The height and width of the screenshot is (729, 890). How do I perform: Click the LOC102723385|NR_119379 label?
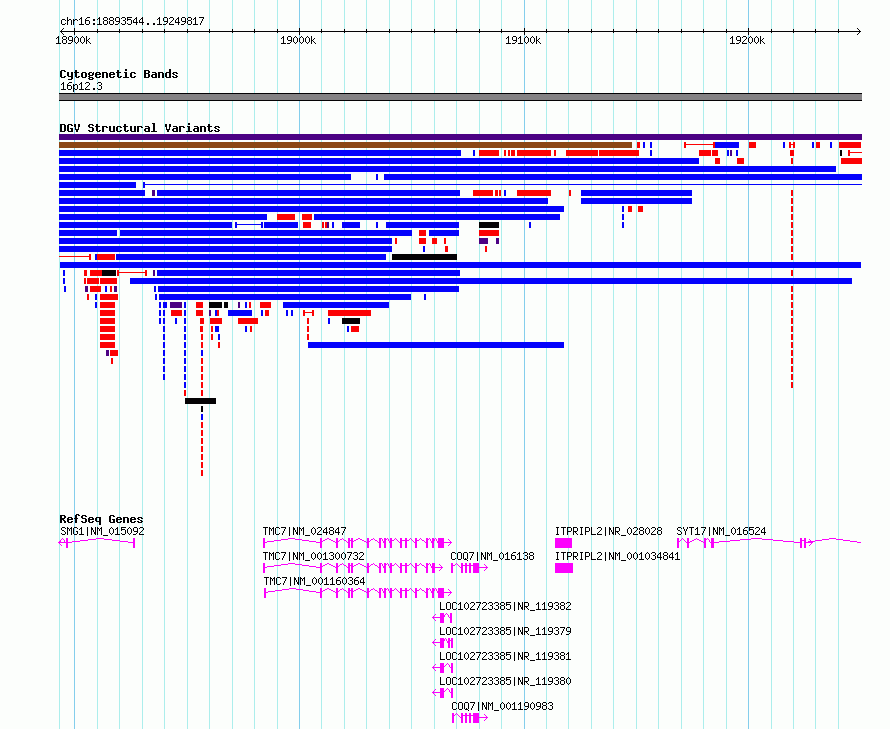[x=505, y=631]
